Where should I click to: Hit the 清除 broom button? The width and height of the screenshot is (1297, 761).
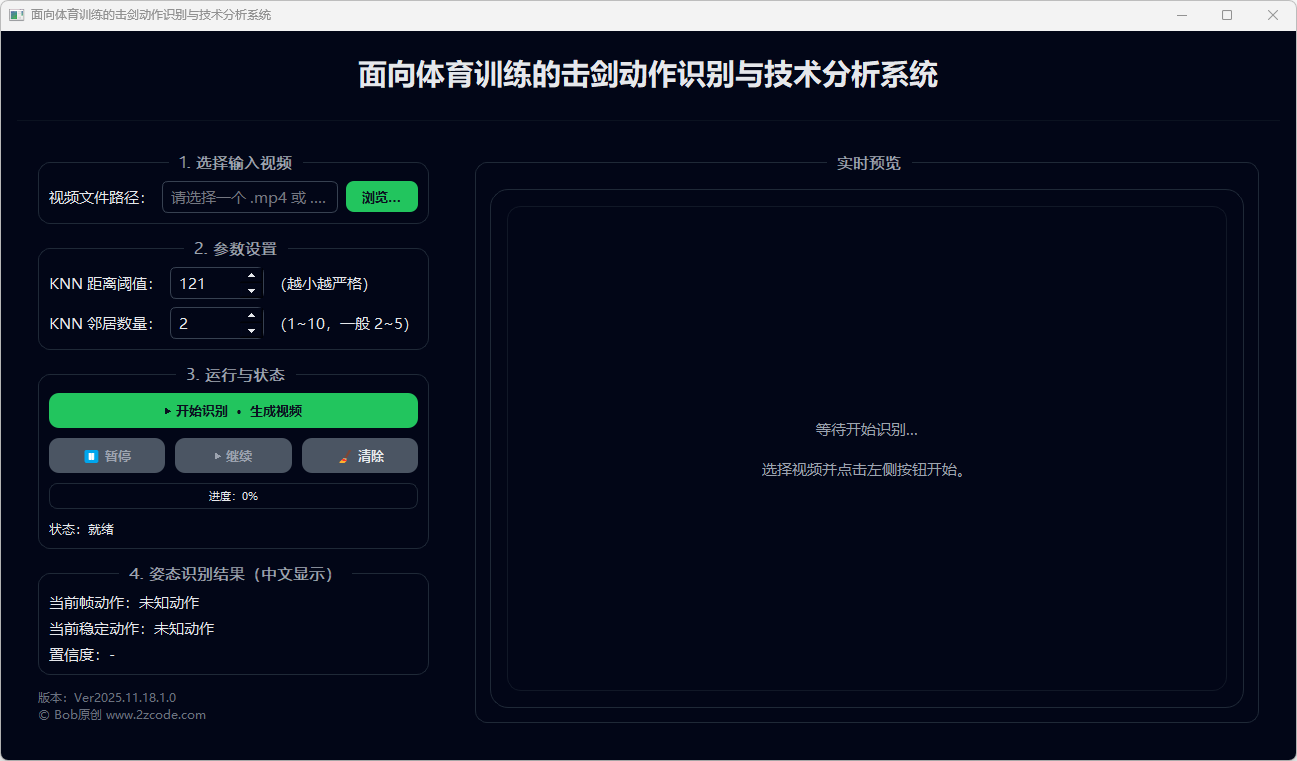click(x=360, y=456)
